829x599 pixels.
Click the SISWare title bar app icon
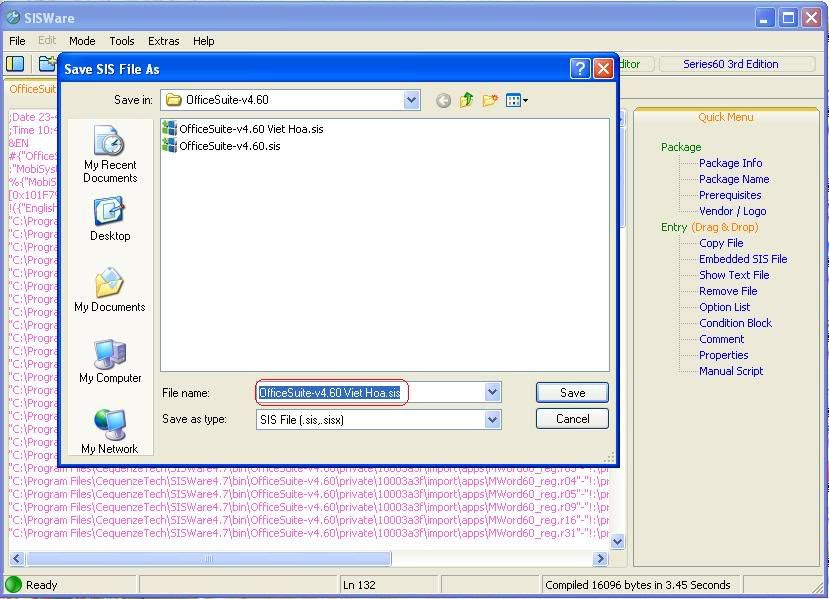13,17
